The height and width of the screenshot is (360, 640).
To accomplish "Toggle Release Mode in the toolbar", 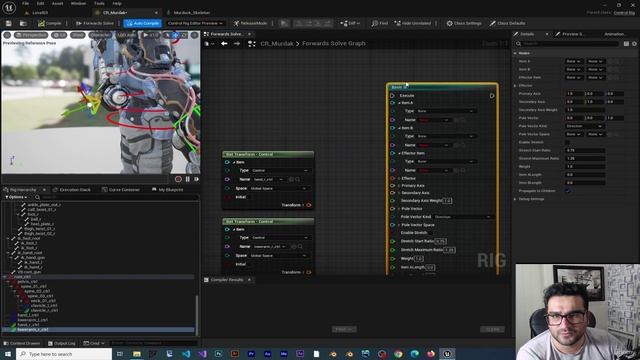I will (x=250, y=23).
